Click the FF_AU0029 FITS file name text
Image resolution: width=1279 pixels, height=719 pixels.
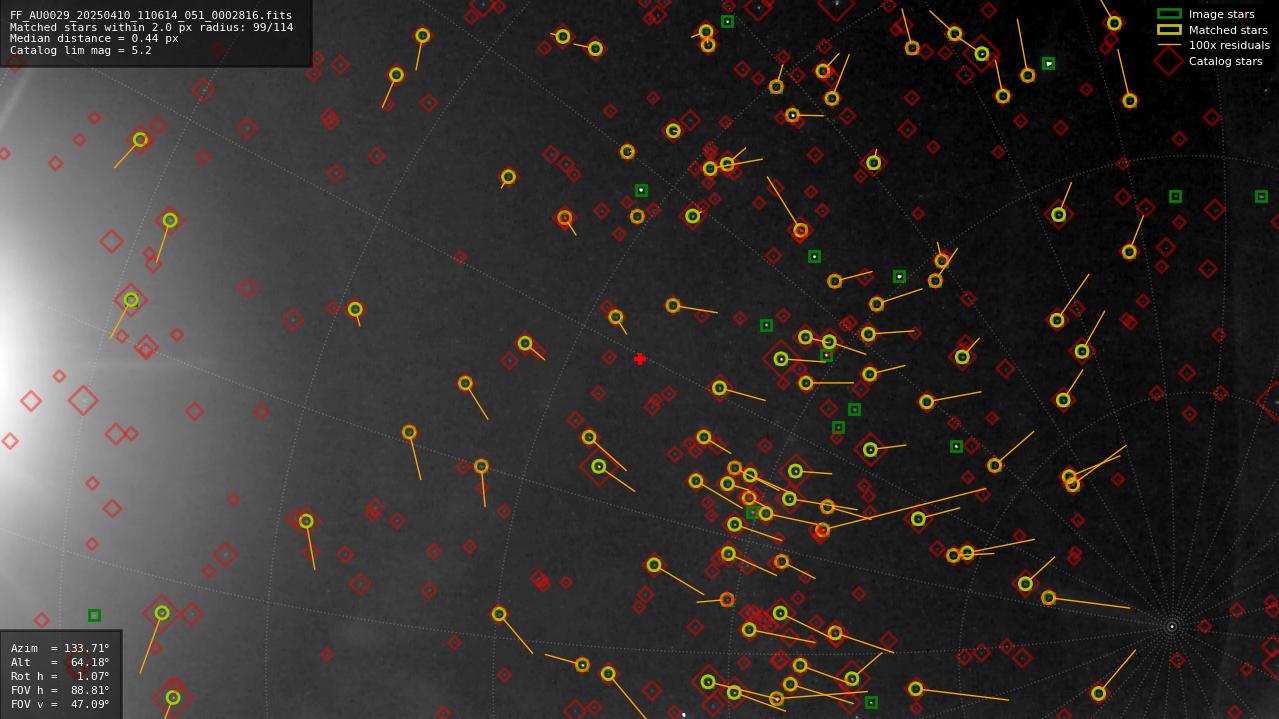coord(151,16)
